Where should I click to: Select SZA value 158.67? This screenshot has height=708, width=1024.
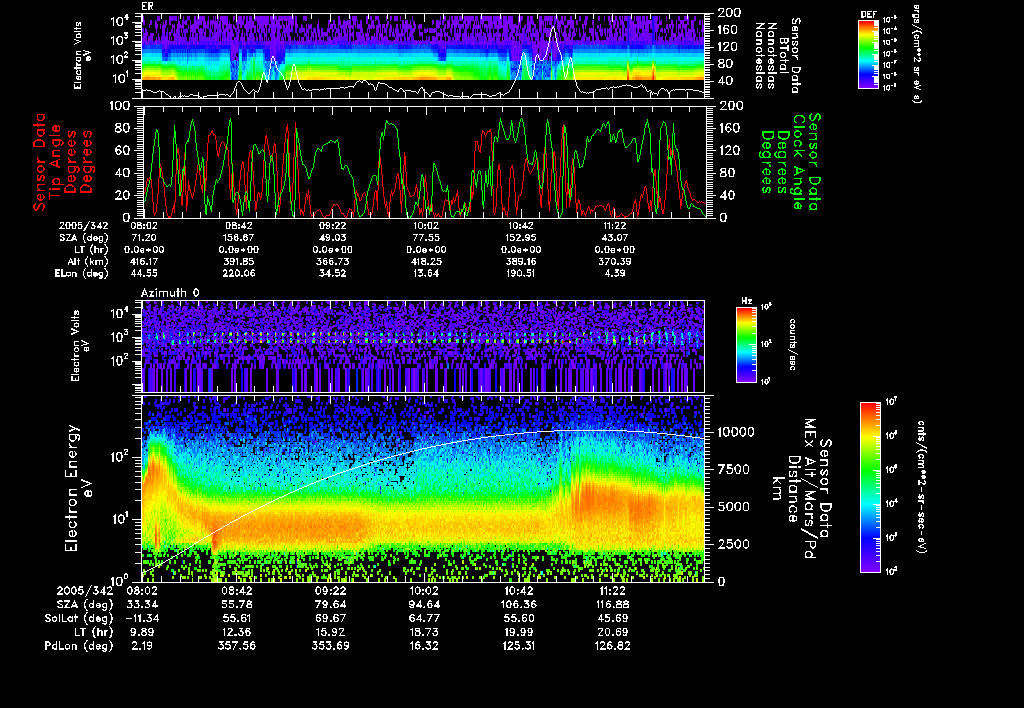pyautogui.click(x=238, y=238)
